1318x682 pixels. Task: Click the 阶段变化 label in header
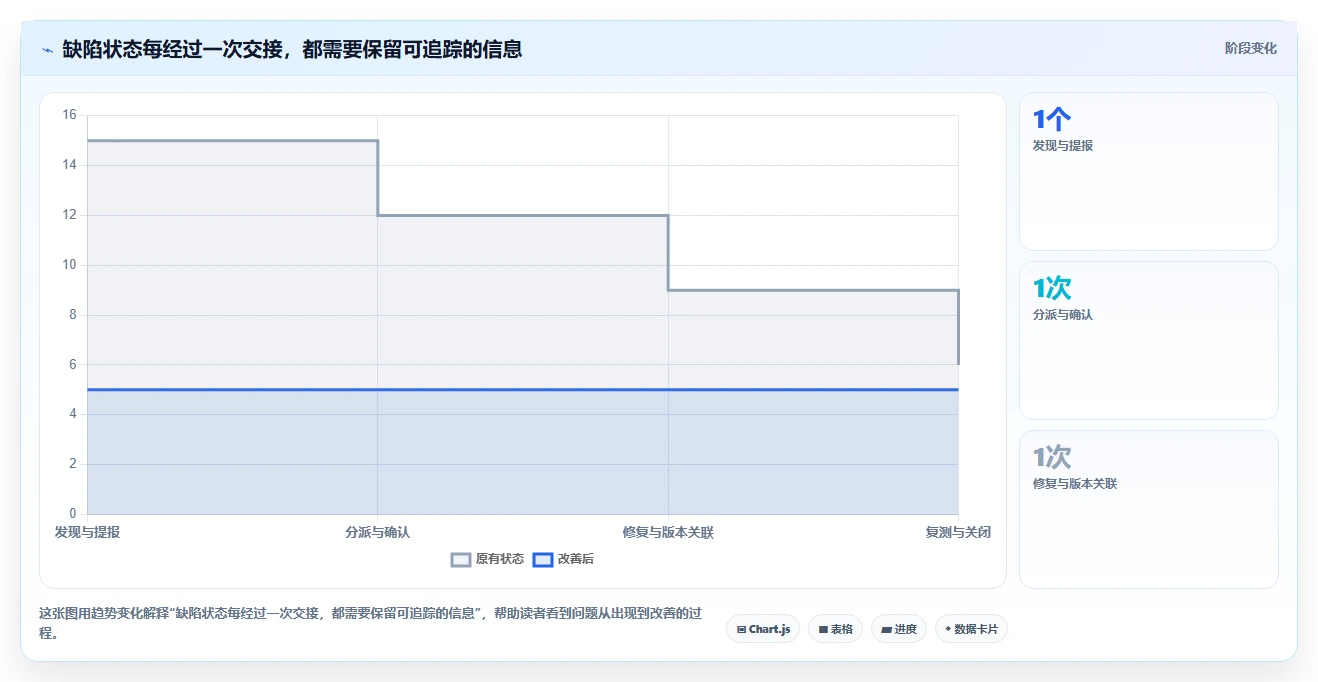(1250, 48)
